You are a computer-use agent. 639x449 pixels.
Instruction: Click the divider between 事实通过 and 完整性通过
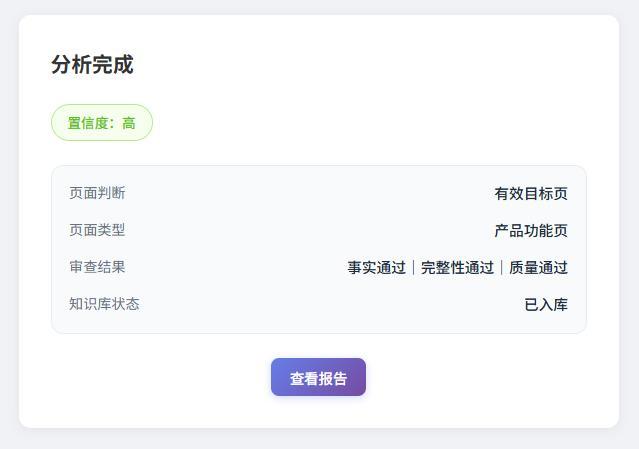pos(413,268)
